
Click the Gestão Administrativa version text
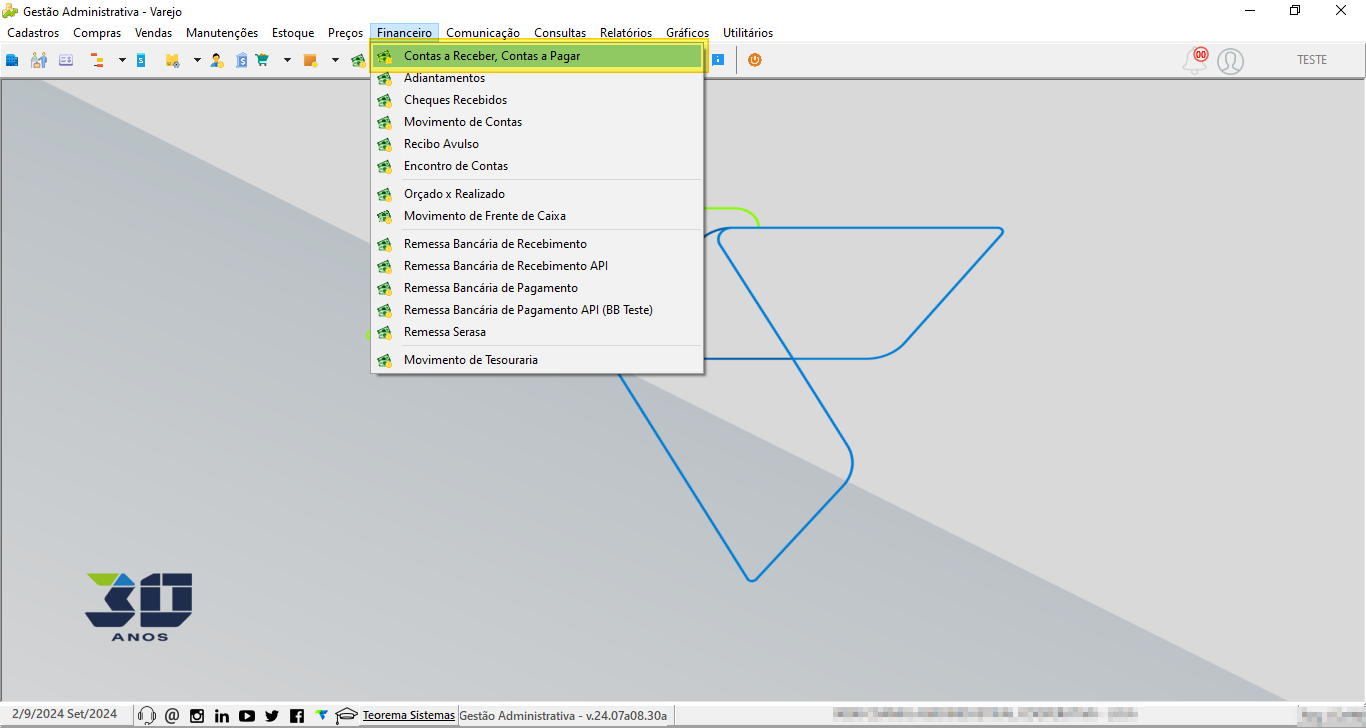coord(562,715)
